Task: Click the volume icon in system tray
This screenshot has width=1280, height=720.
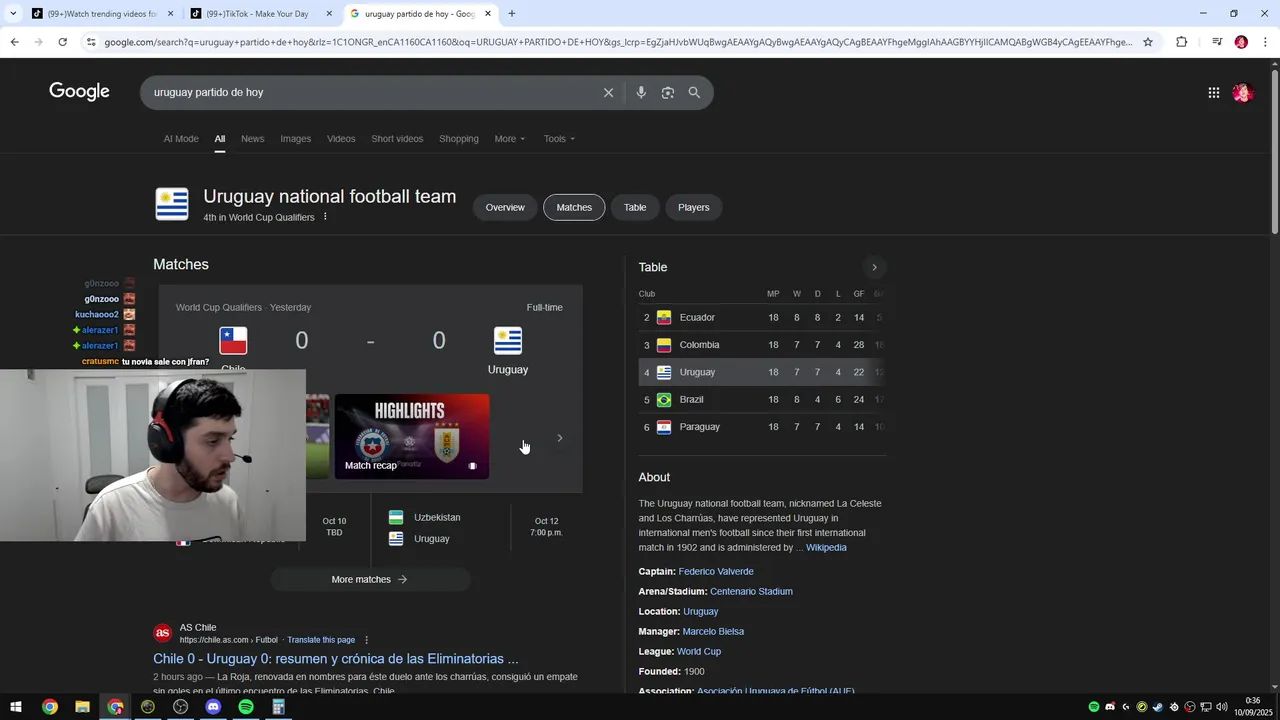Action: coord(1222,707)
